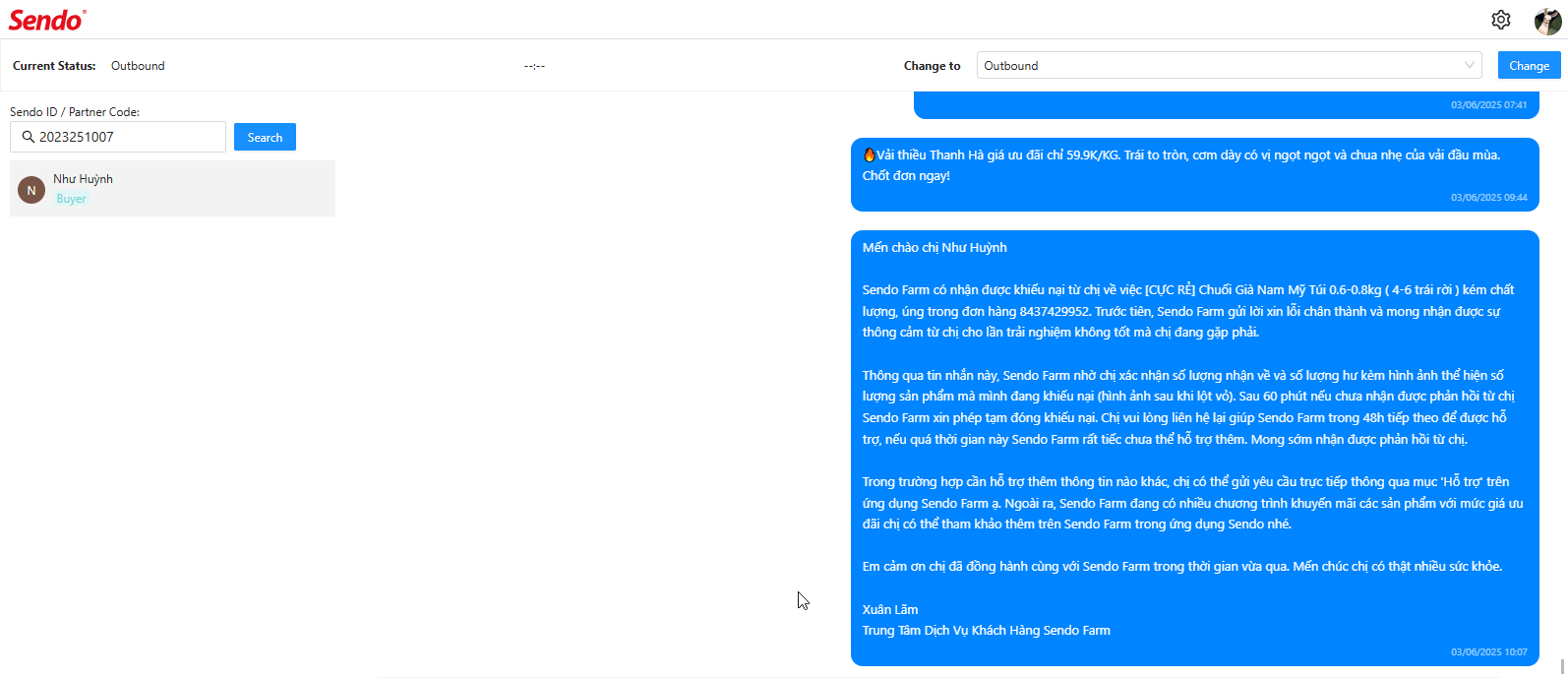Select the Như Huỳnh buyer row
Image resolution: width=1568 pixels, height=678 pixels.
[172, 188]
